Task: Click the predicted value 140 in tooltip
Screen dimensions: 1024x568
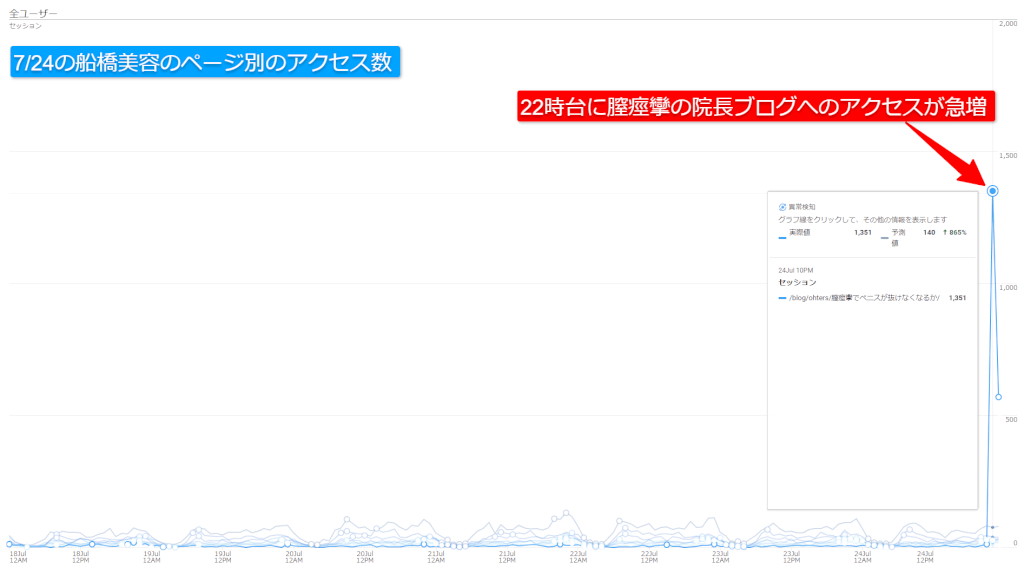Action: pos(929,232)
